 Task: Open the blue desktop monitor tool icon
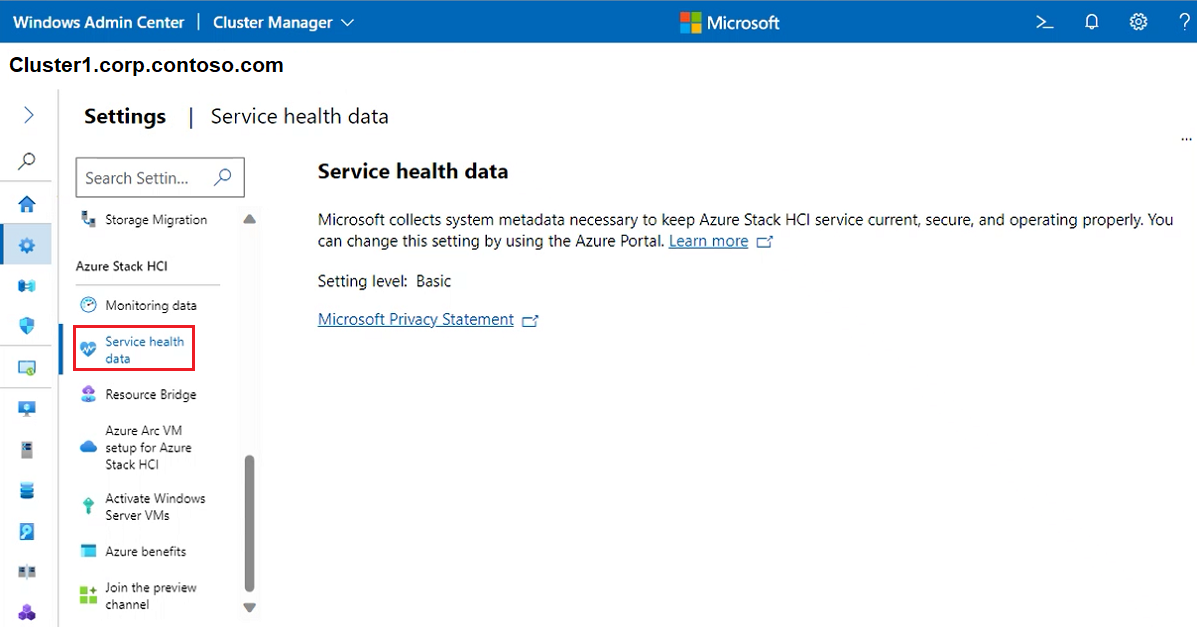[27, 409]
